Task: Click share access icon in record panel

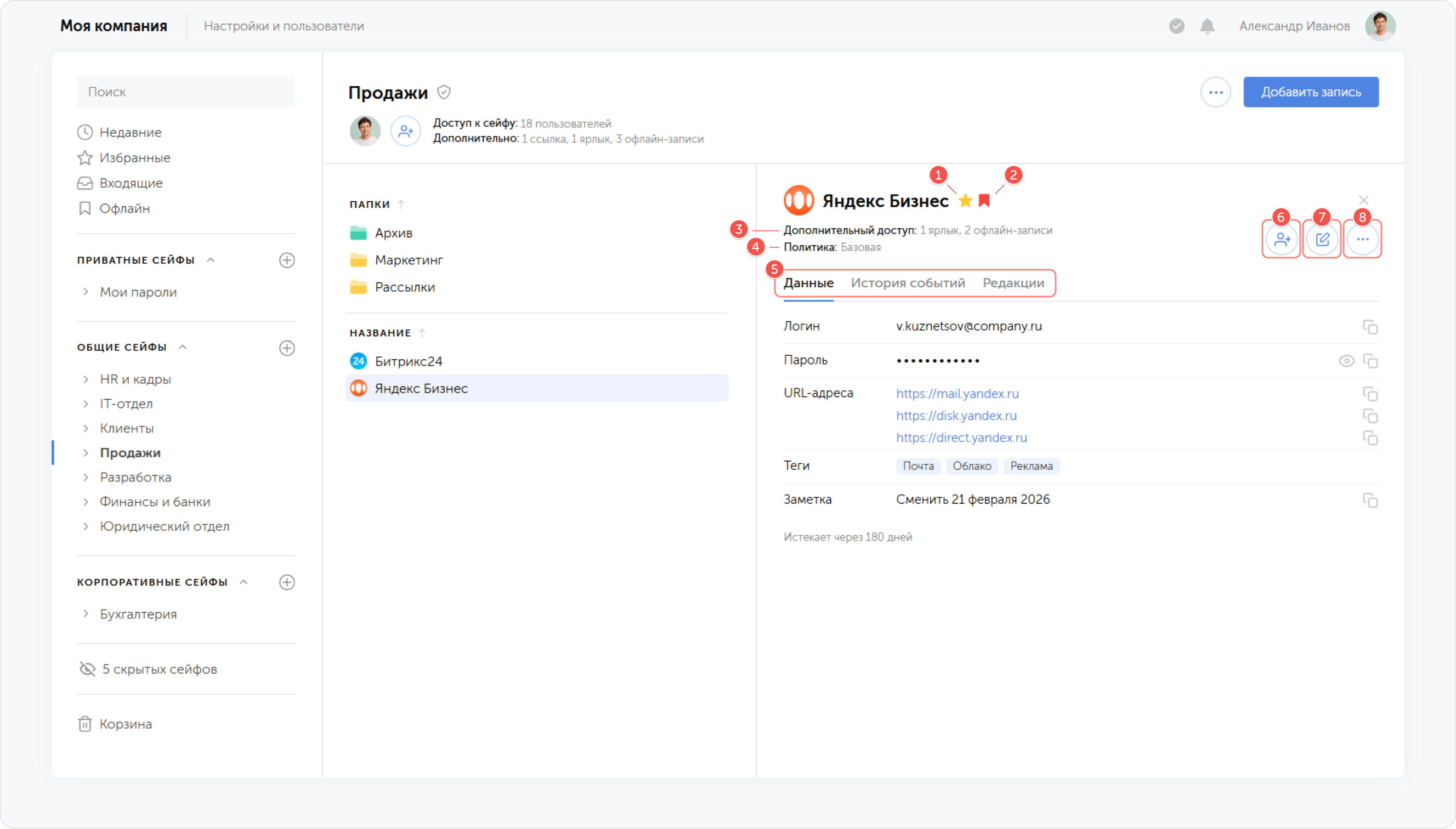Action: click(1281, 239)
